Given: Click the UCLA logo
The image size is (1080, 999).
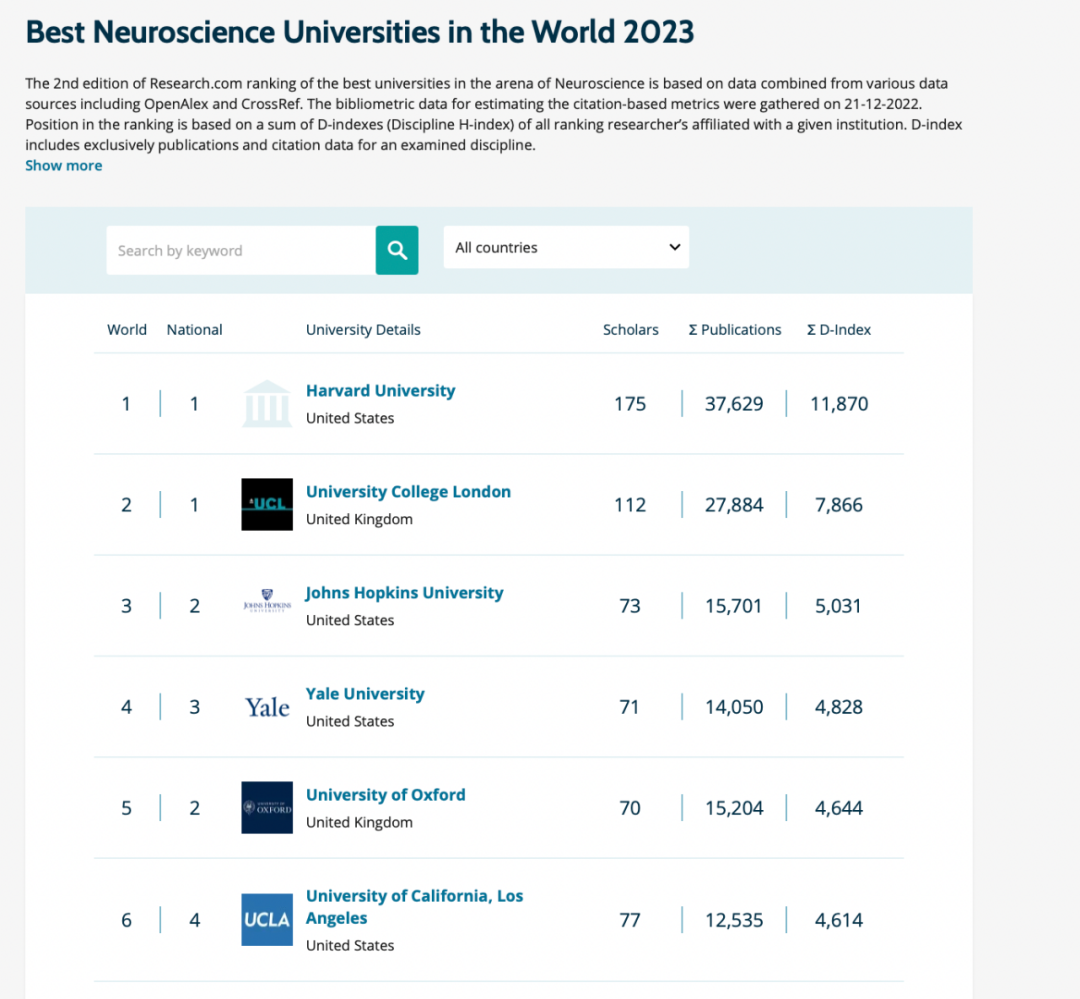Looking at the screenshot, I should coord(267,920).
